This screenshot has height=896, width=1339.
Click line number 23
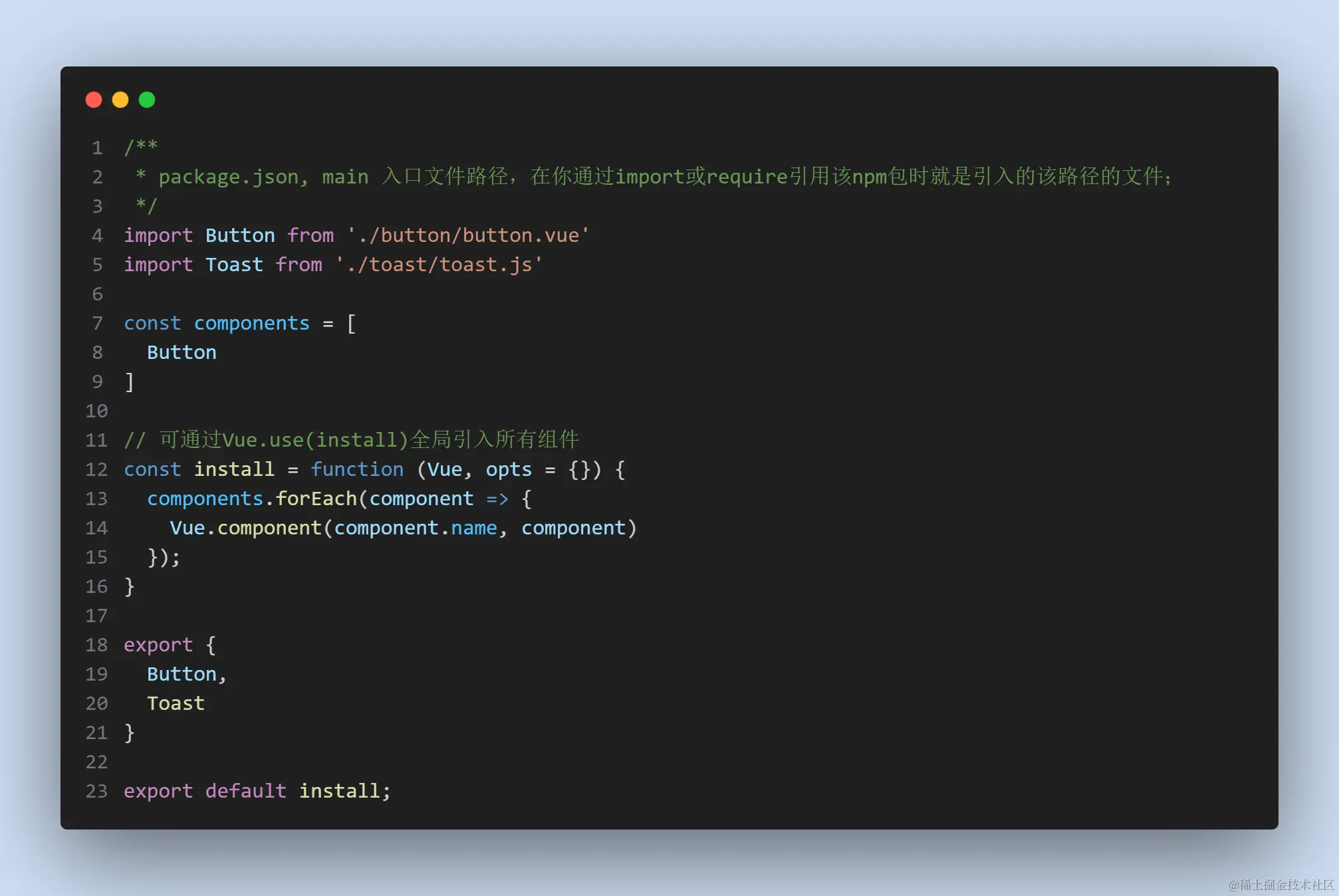(x=97, y=791)
